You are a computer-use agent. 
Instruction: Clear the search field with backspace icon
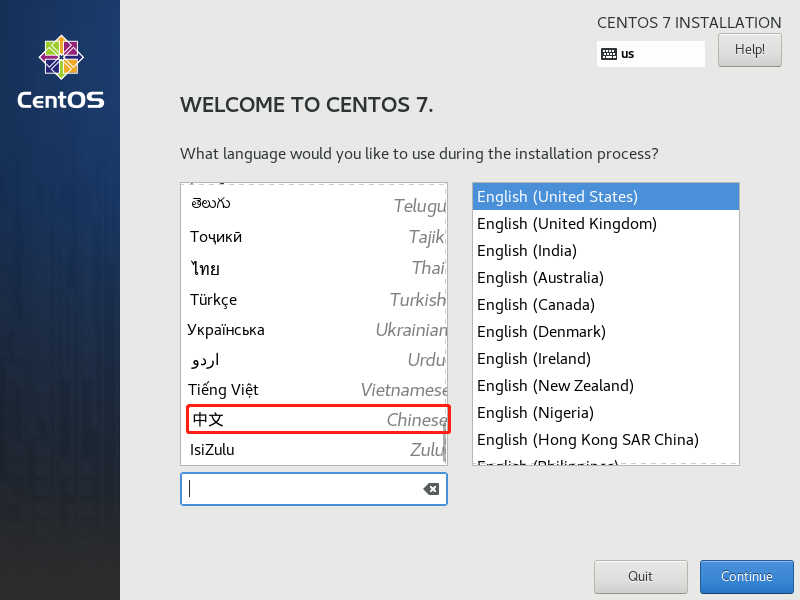click(431, 489)
